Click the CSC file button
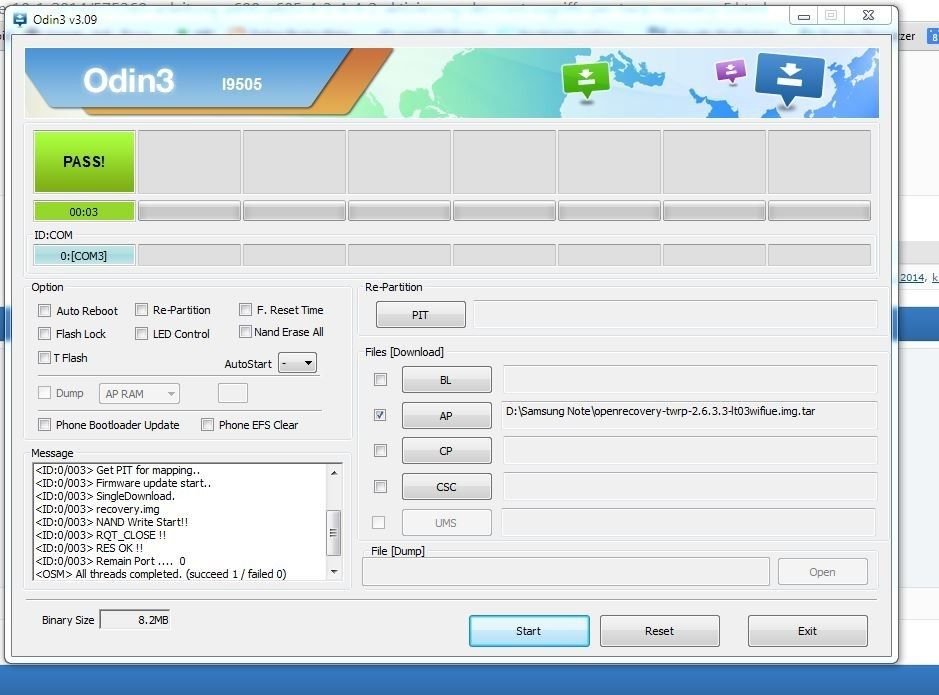 [x=446, y=487]
